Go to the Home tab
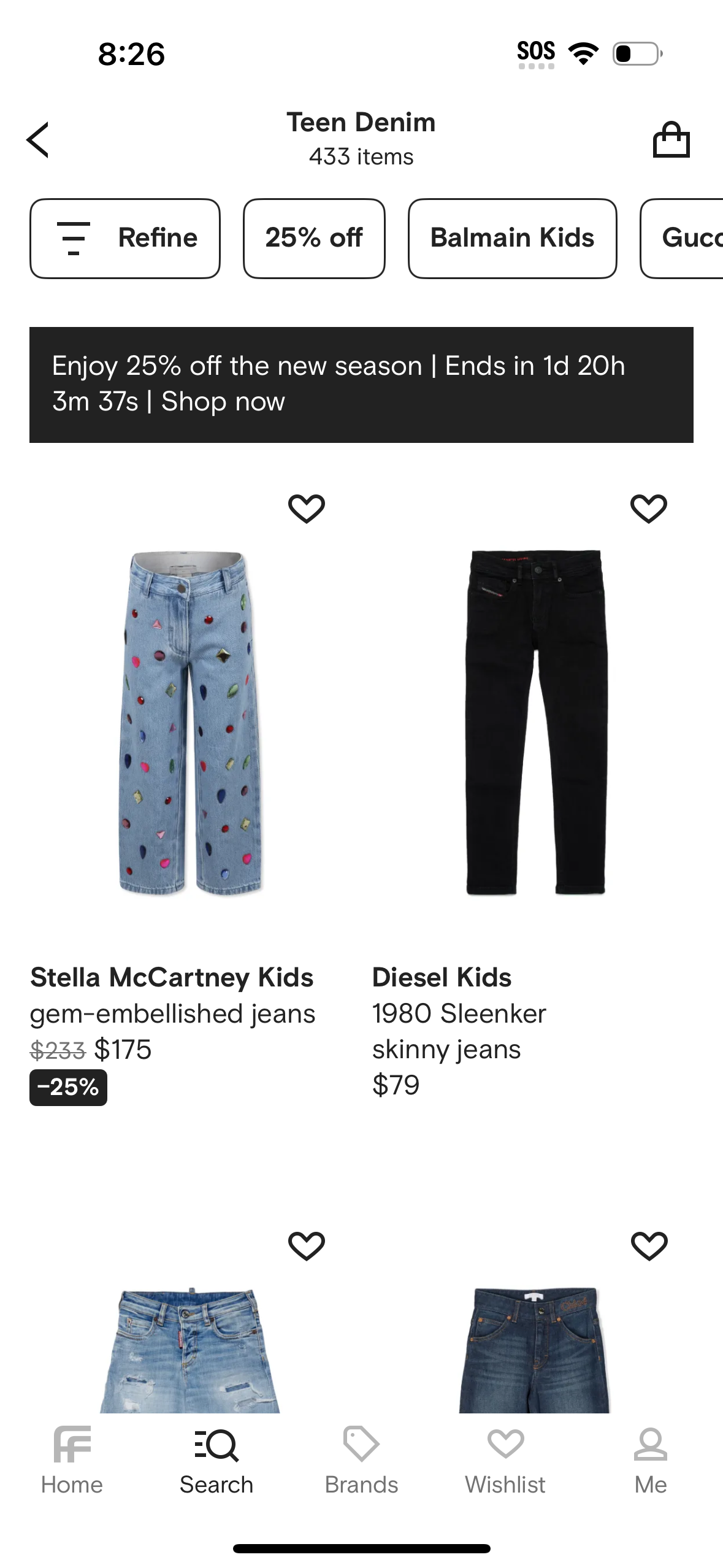 coord(72,1460)
